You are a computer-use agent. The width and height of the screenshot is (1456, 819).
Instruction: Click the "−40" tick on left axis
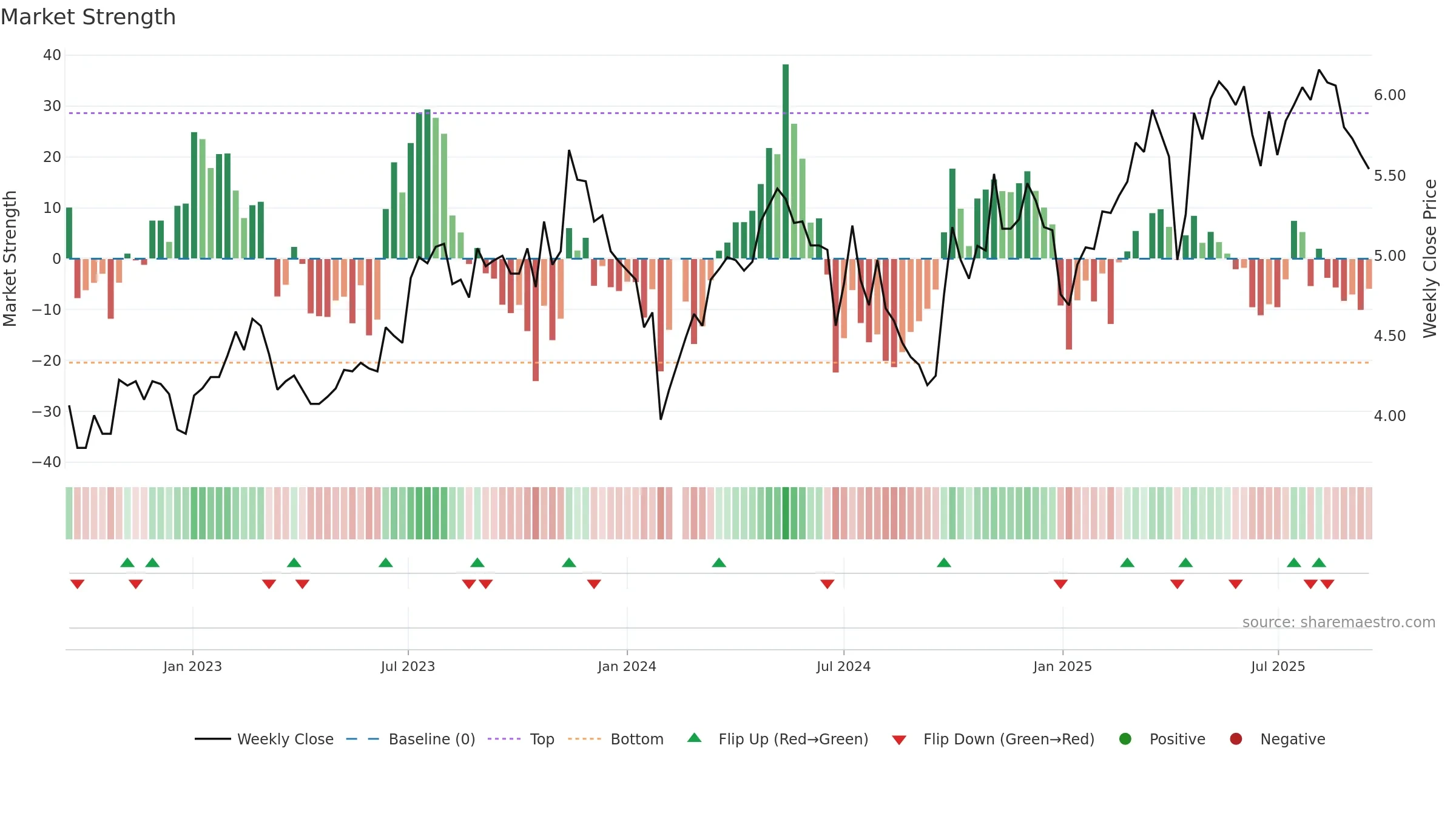tap(47, 462)
